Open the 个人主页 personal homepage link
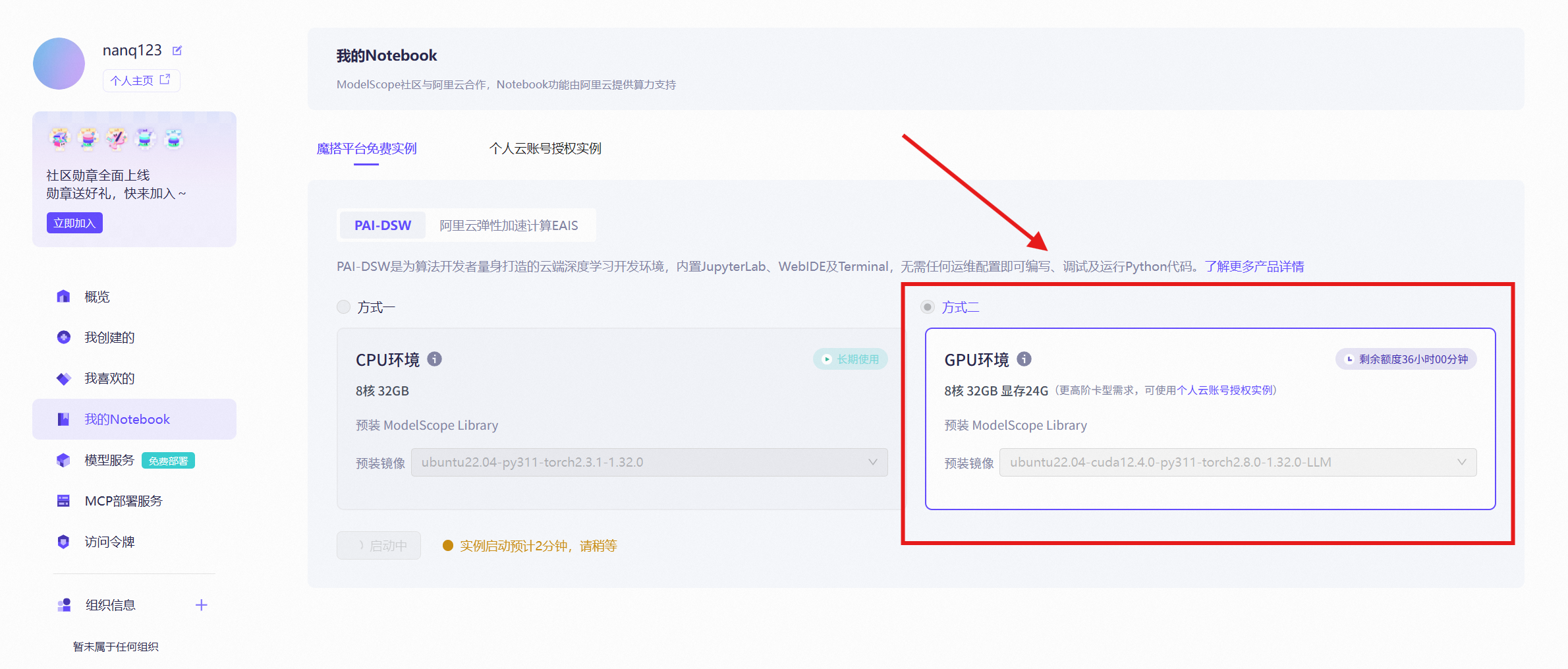 141,80
